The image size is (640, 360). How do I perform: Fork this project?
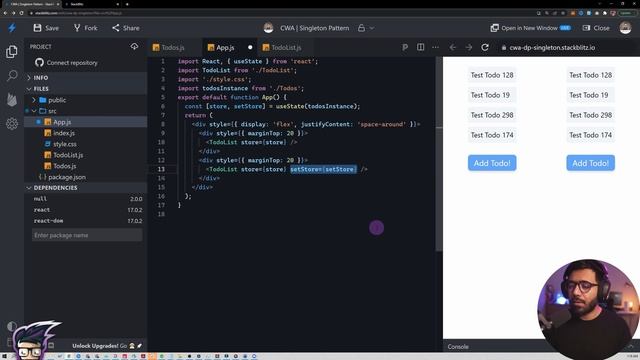click(86, 28)
